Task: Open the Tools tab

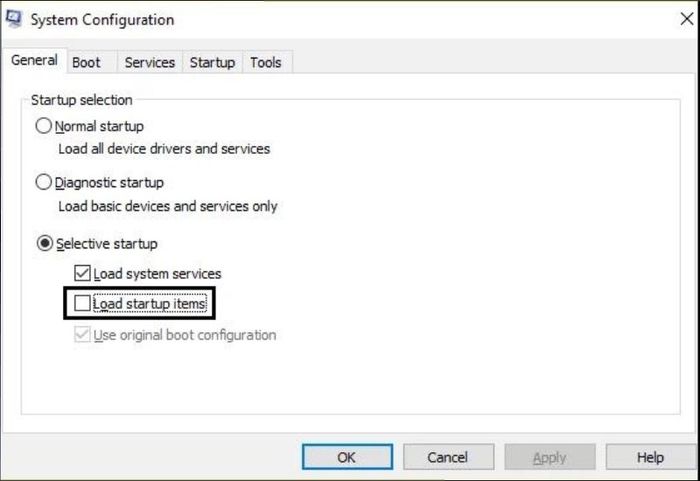Action: click(x=266, y=63)
